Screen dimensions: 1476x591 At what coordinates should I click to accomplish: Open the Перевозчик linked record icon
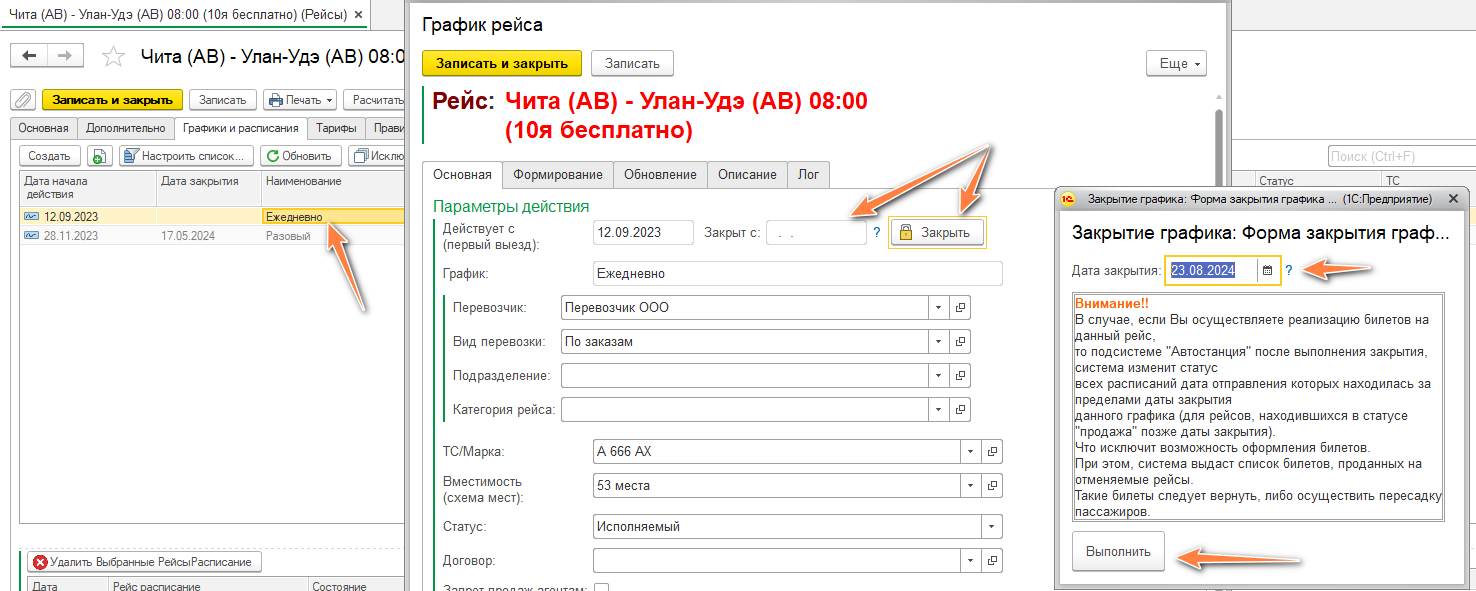pyautogui.click(x=960, y=308)
